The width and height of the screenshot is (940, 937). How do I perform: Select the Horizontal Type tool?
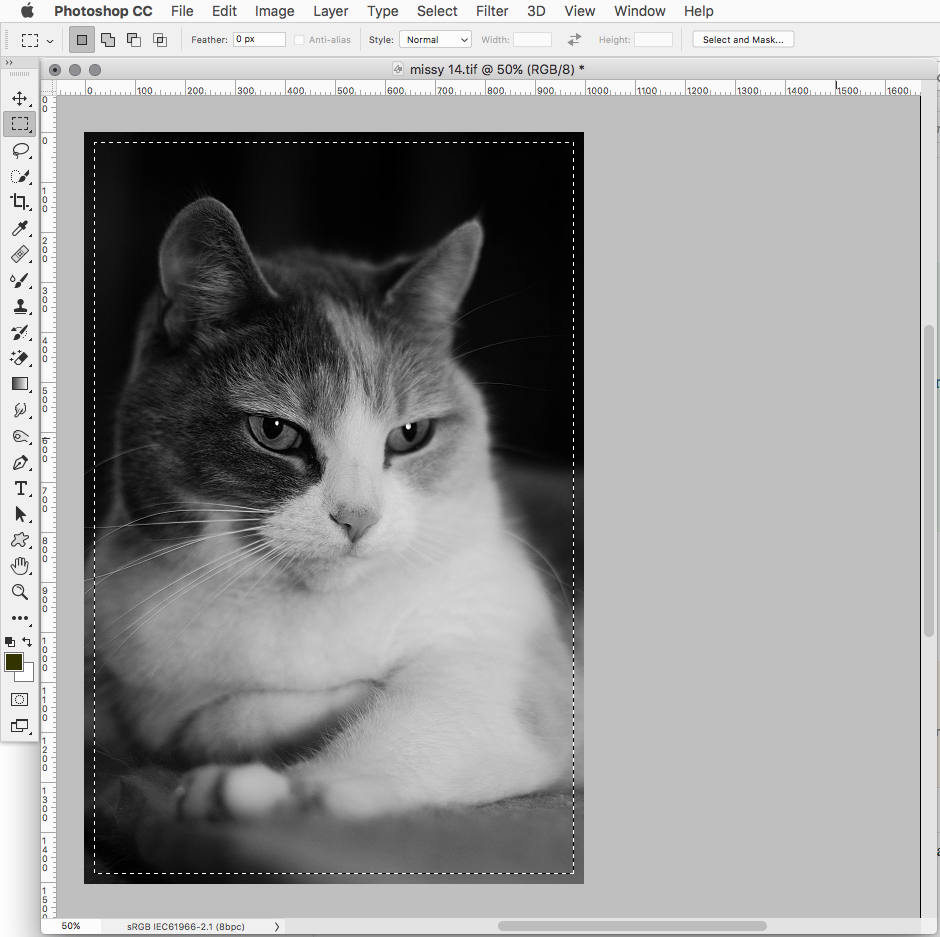(x=20, y=489)
